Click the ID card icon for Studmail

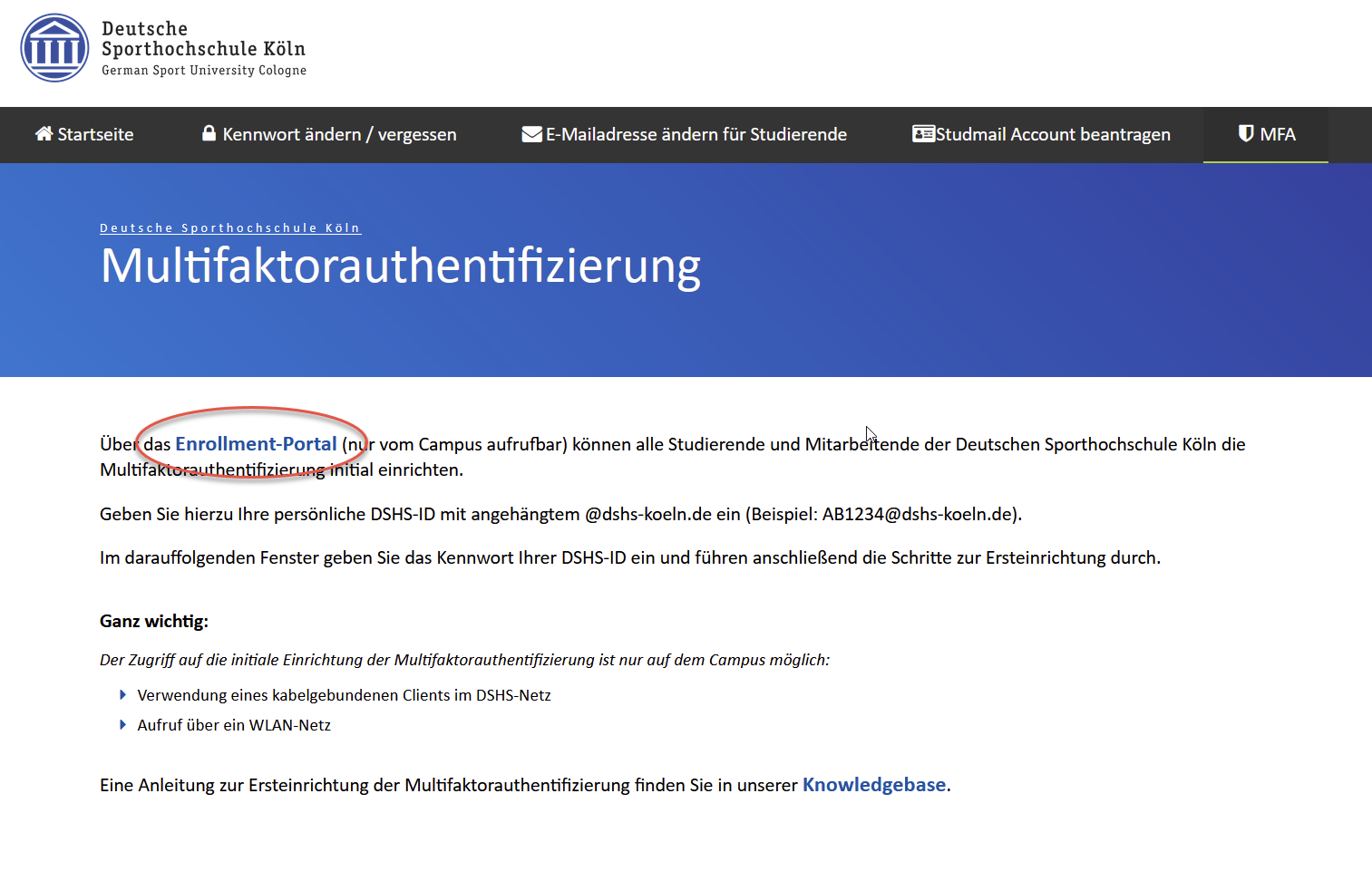[x=923, y=134]
